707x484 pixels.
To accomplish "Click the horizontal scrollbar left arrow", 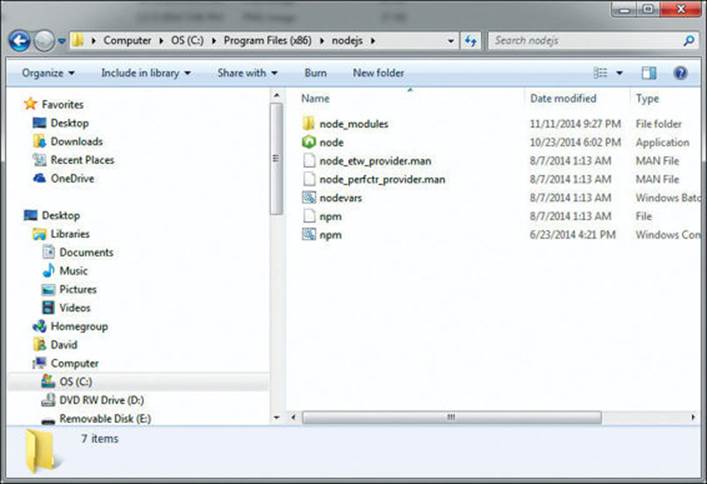I will click(293, 418).
